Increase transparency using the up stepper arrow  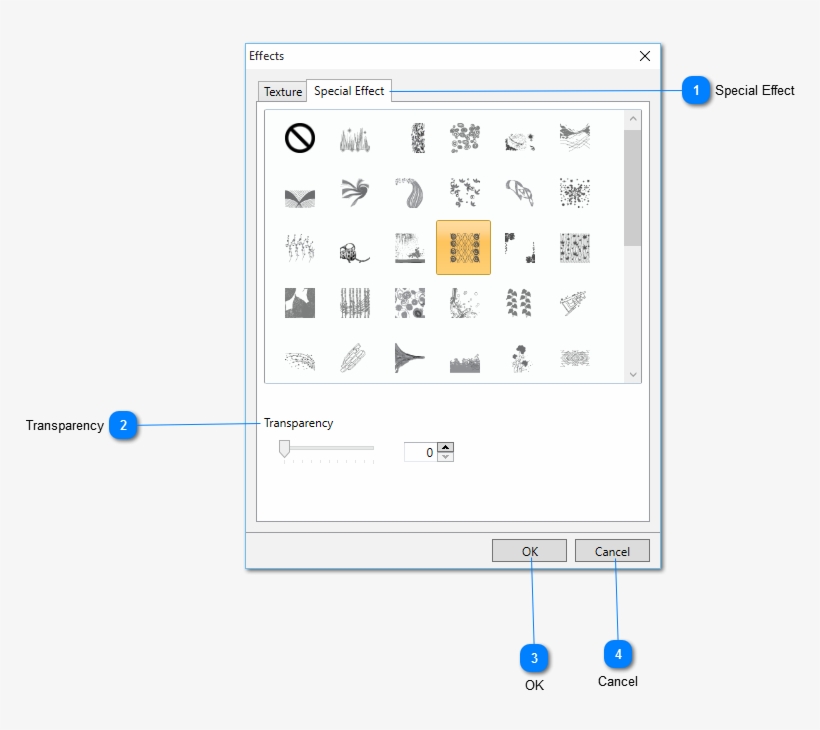pos(444,446)
